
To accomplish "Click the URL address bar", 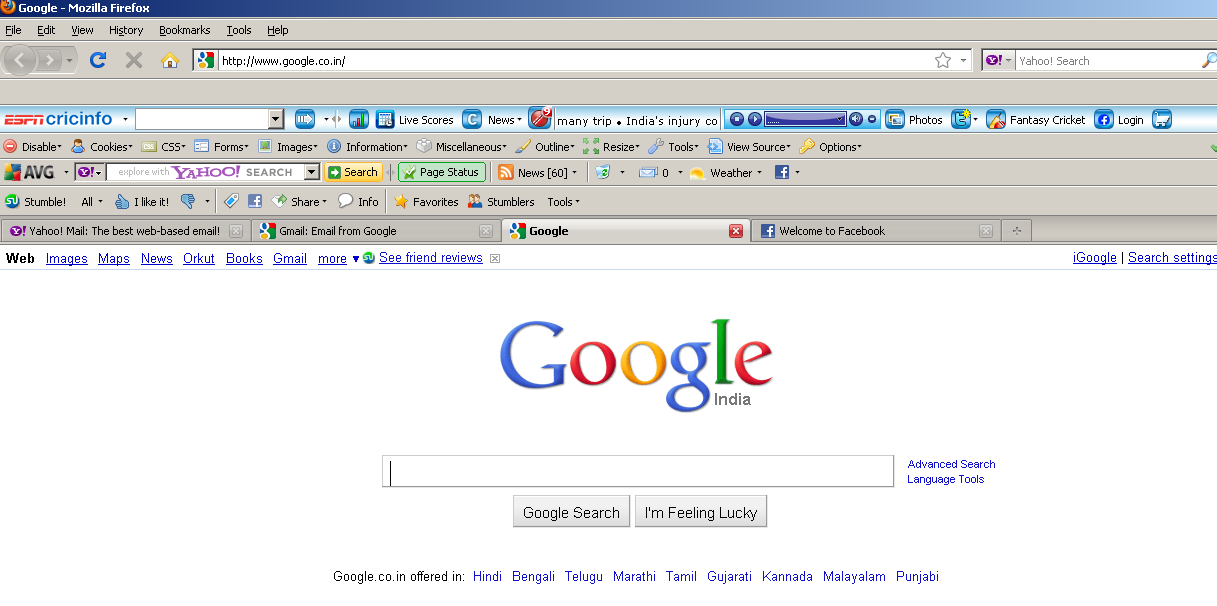I will [575, 61].
